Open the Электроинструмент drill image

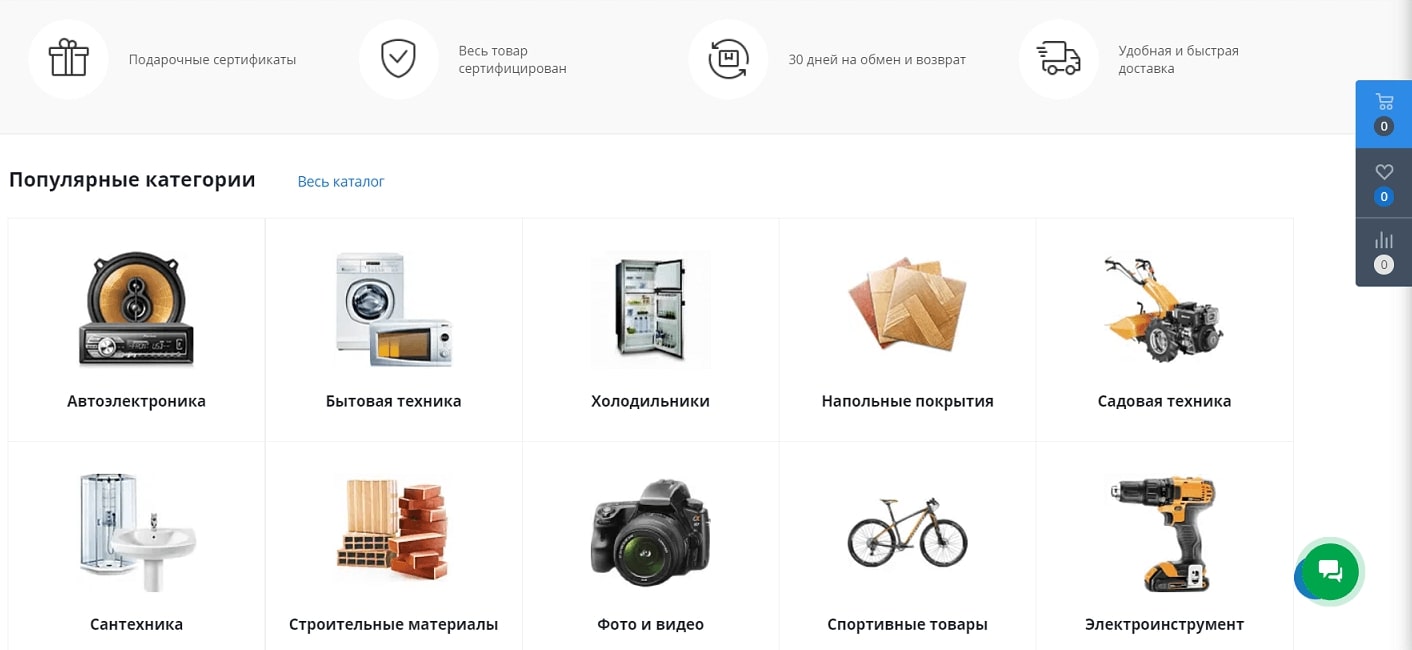(x=1164, y=534)
